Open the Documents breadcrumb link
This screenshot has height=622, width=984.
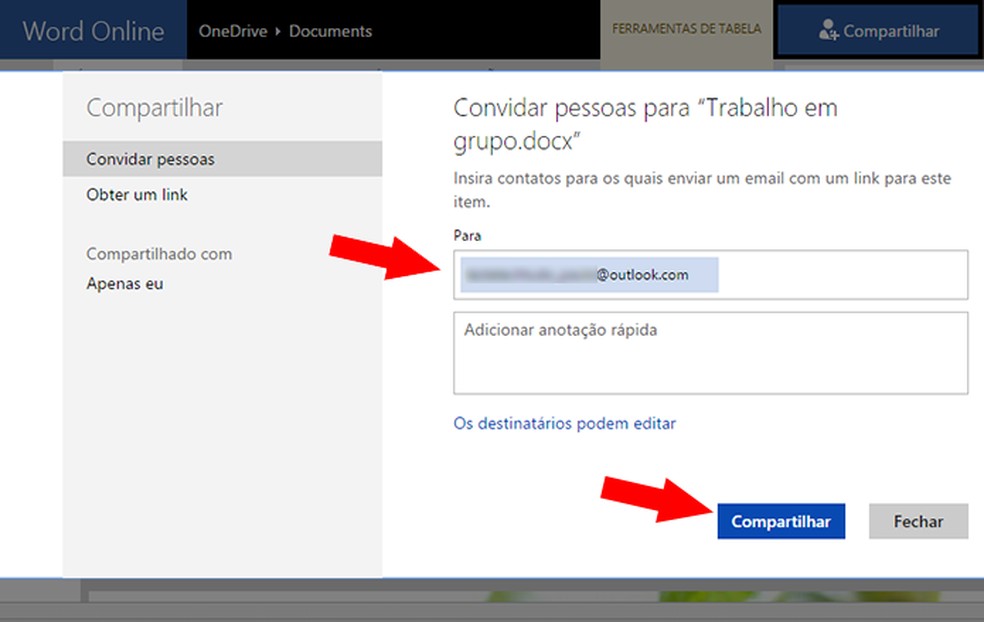click(x=330, y=31)
